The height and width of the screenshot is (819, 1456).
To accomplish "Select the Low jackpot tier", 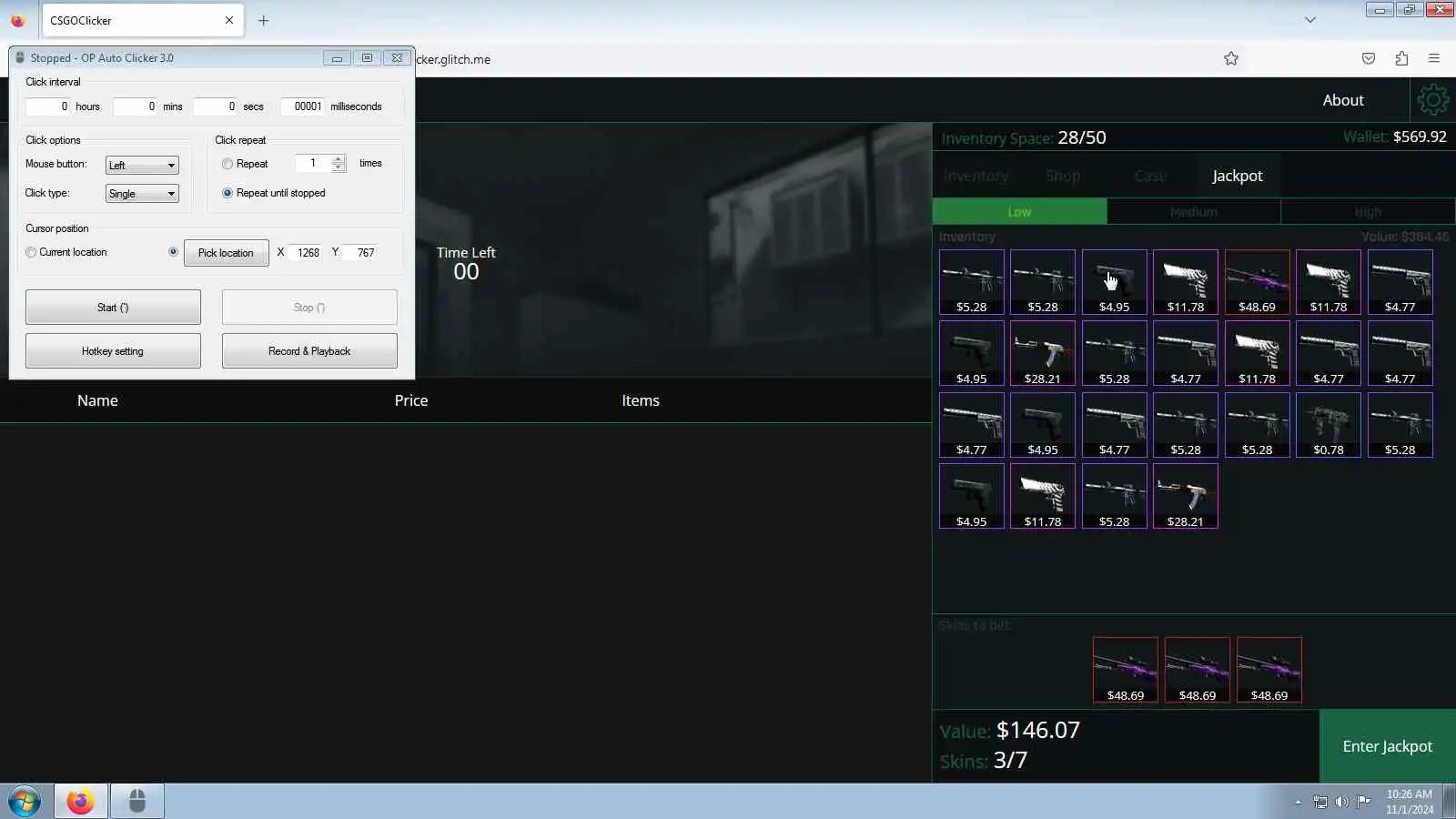I will click(1019, 211).
